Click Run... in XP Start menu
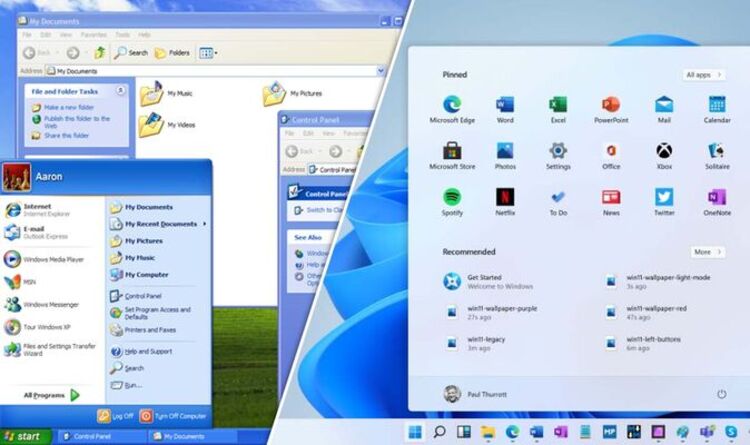This screenshot has width=750, height=445. [x=126, y=385]
